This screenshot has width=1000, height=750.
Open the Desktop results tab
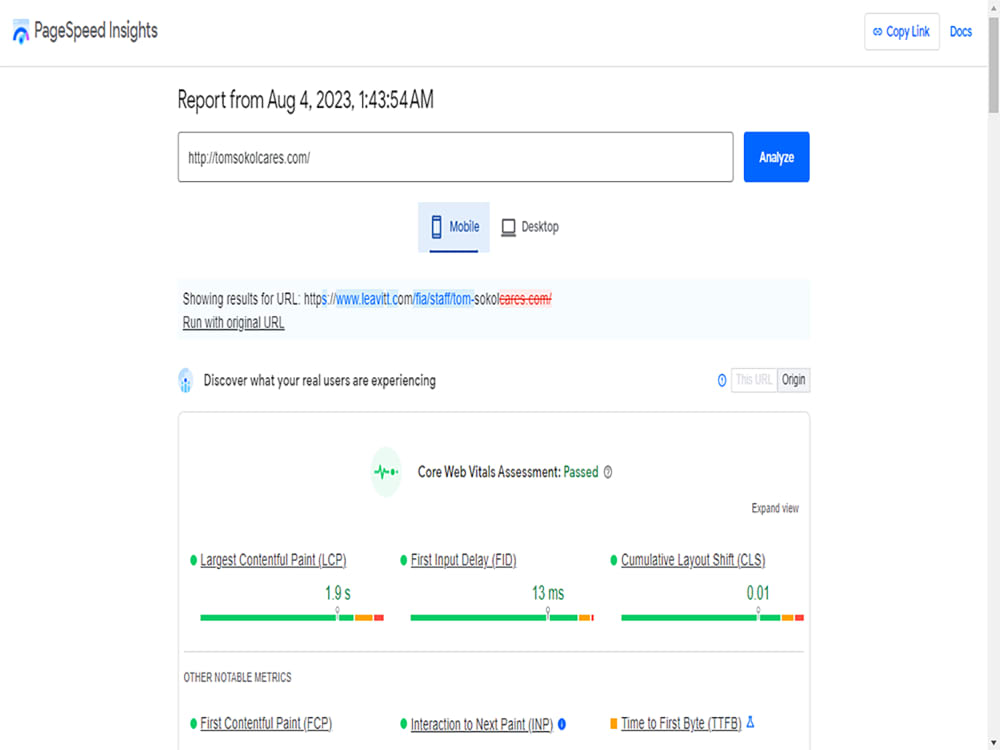(x=530, y=227)
